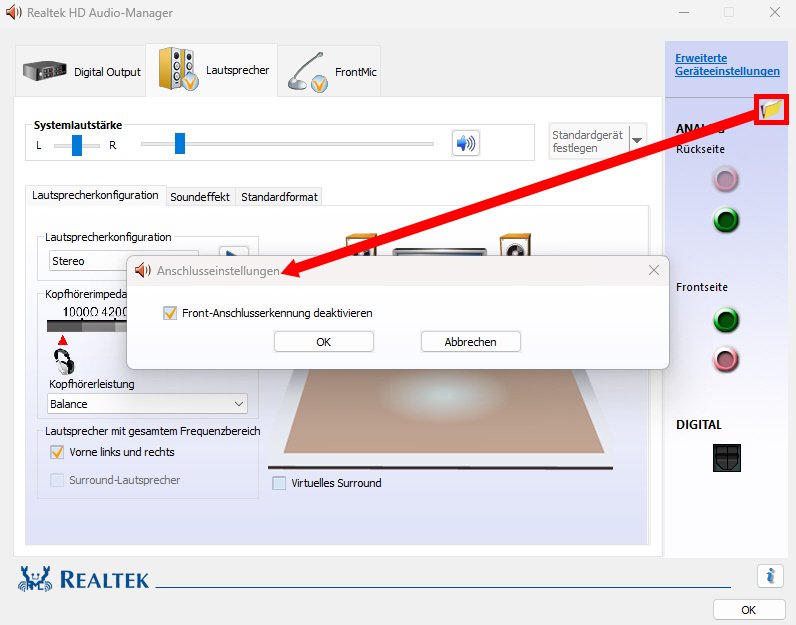Open connector settings folder icon
Screen dimensions: 796x625
(772, 109)
